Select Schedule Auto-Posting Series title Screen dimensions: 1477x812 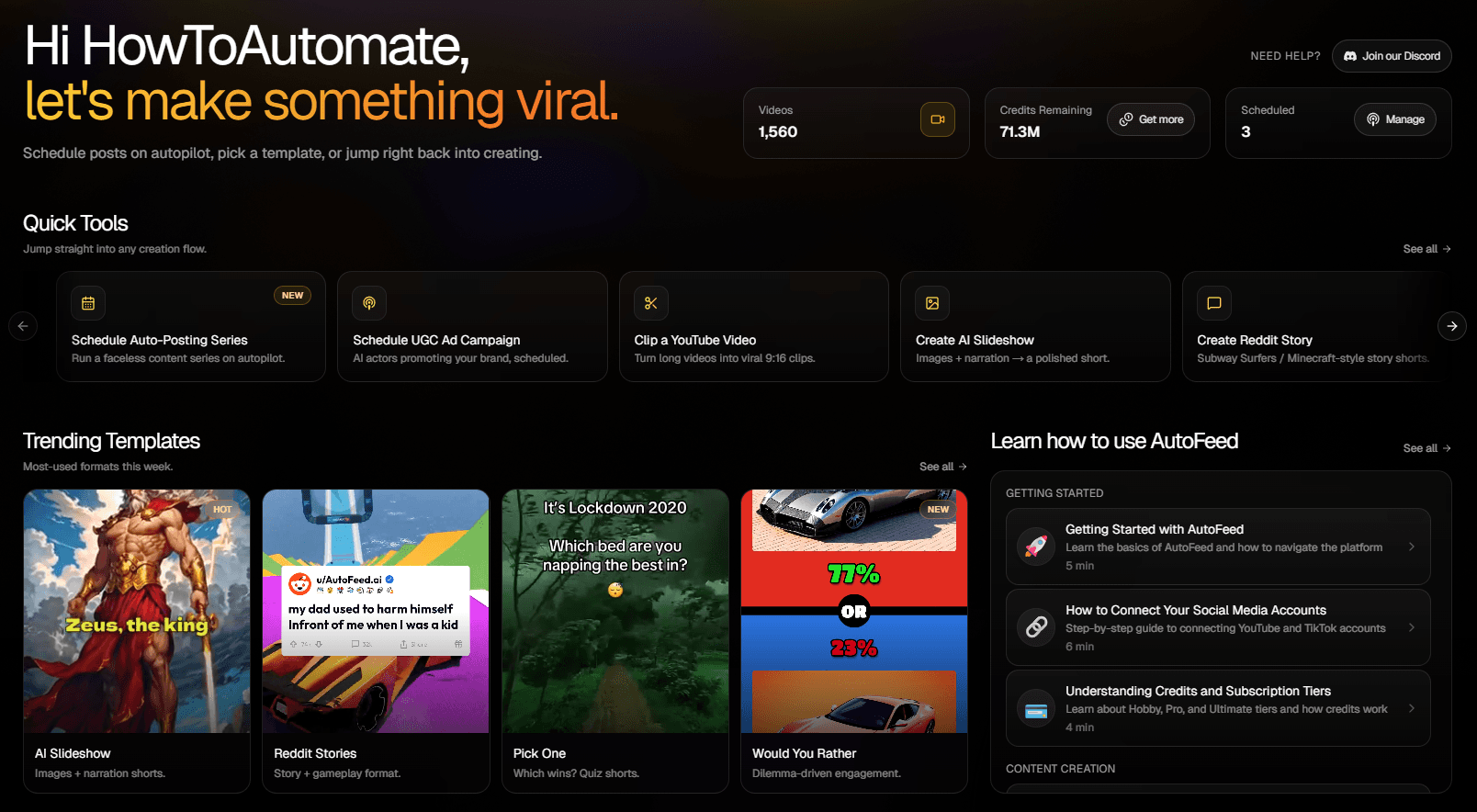point(160,340)
